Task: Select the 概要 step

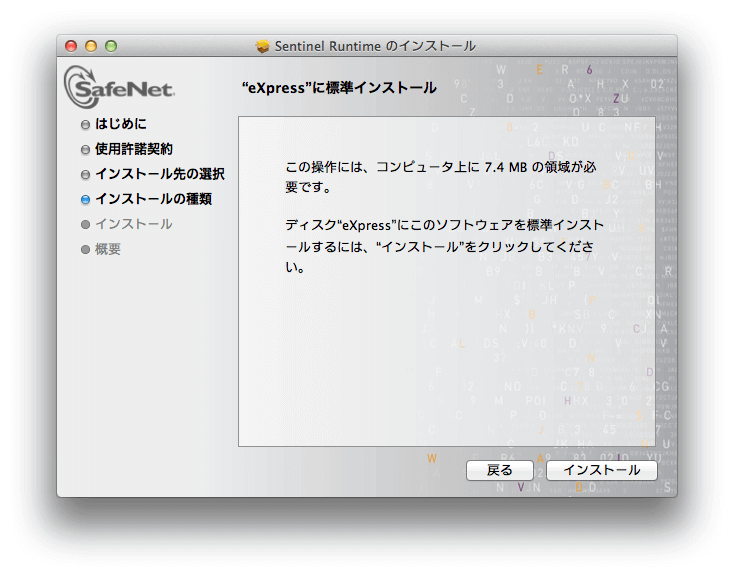Action: pyautogui.click(x=108, y=249)
